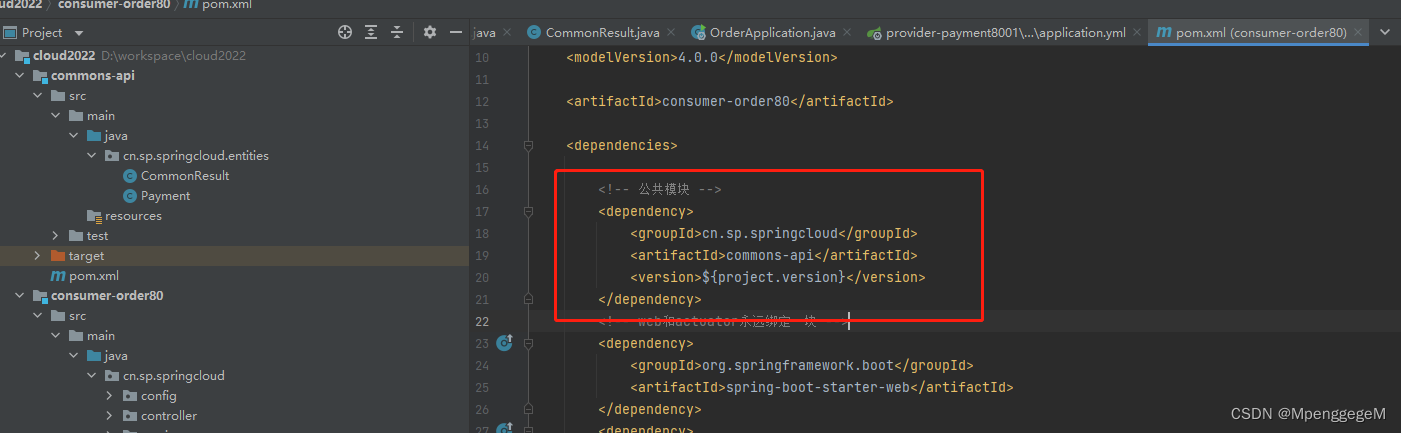This screenshot has width=1401, height=433.
Task: Hide the Project tool window
Action: point(456,32)
